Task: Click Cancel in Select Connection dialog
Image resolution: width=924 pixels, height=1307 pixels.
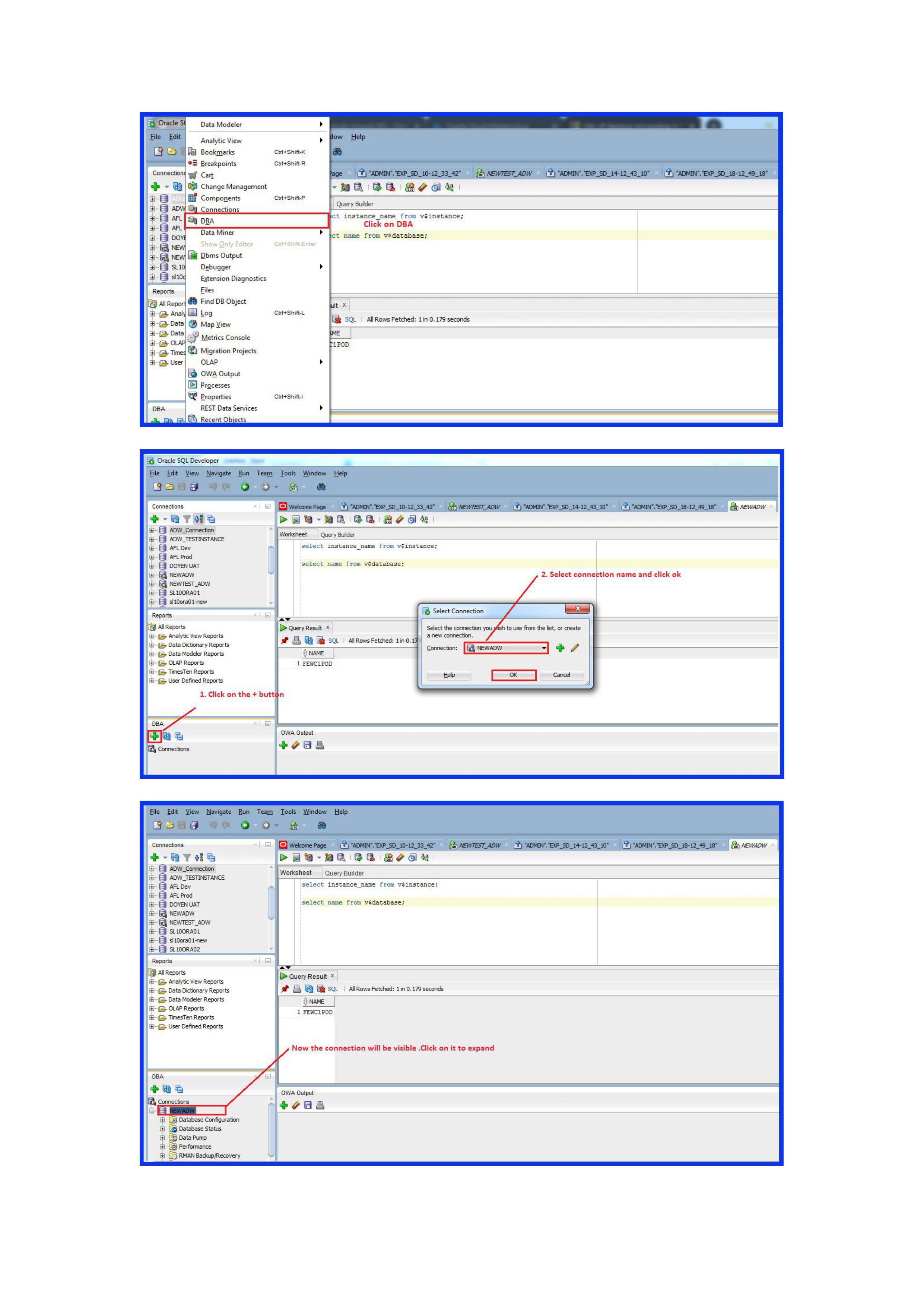Action: click(x=562, y=675)
